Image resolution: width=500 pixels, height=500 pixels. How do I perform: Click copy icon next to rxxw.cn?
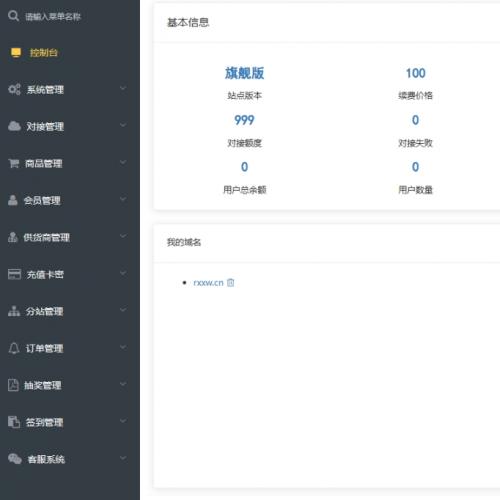pos(230,283)
